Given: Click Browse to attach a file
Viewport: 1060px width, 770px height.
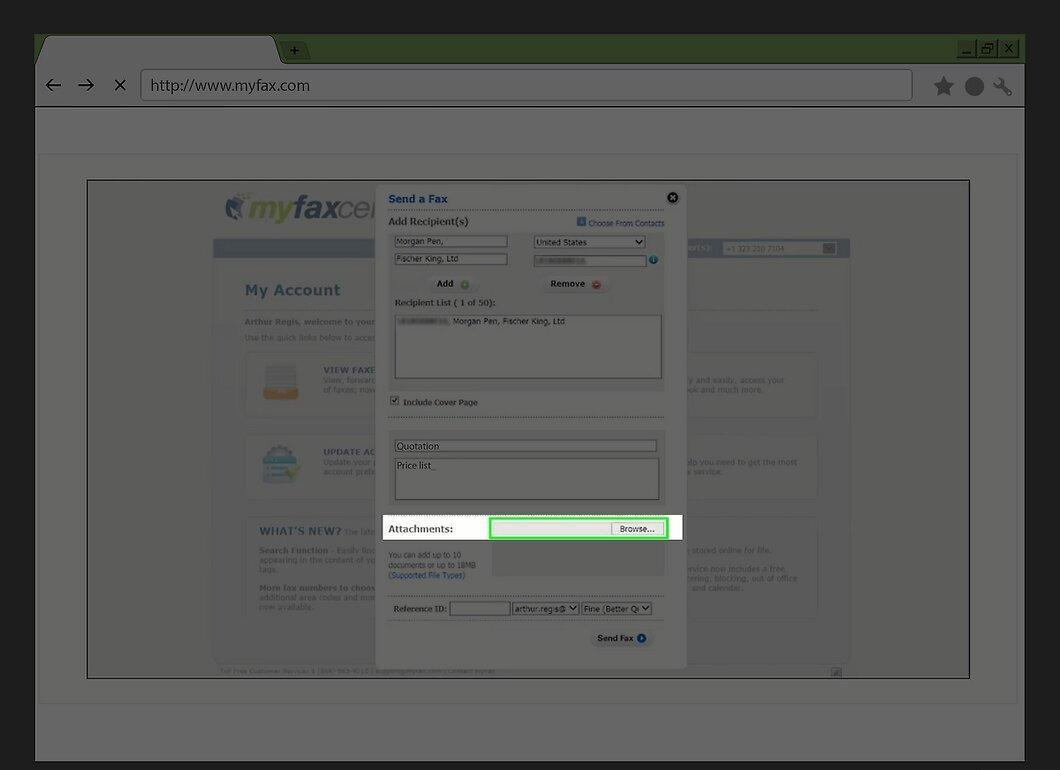Looking at the screenshot, I should [x=637, y=529].
